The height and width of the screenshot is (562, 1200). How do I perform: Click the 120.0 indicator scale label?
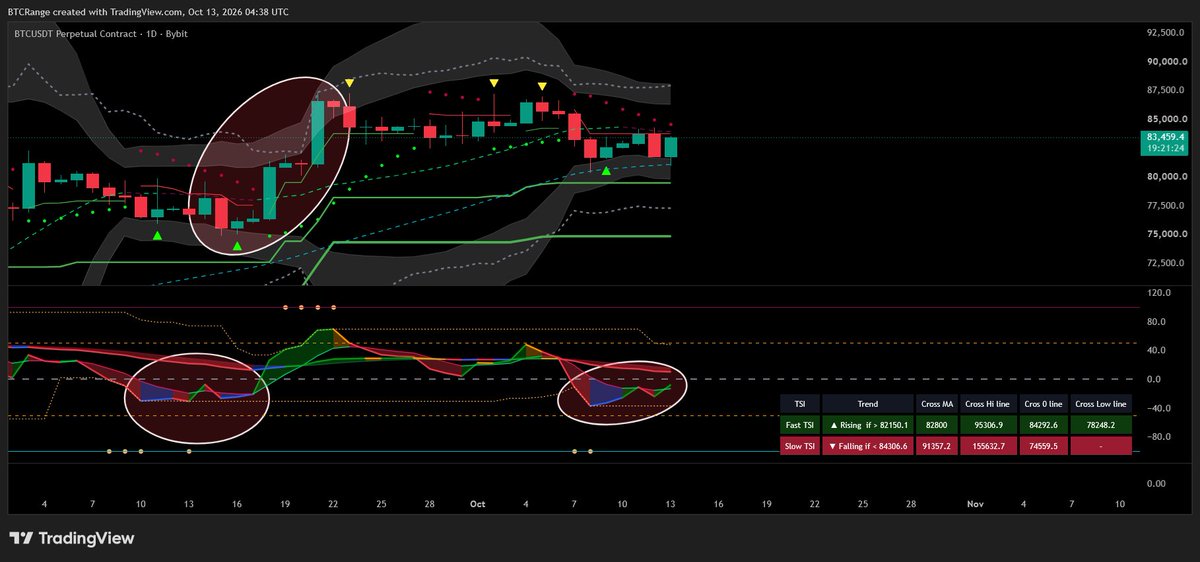click(x=1159, y=294)
